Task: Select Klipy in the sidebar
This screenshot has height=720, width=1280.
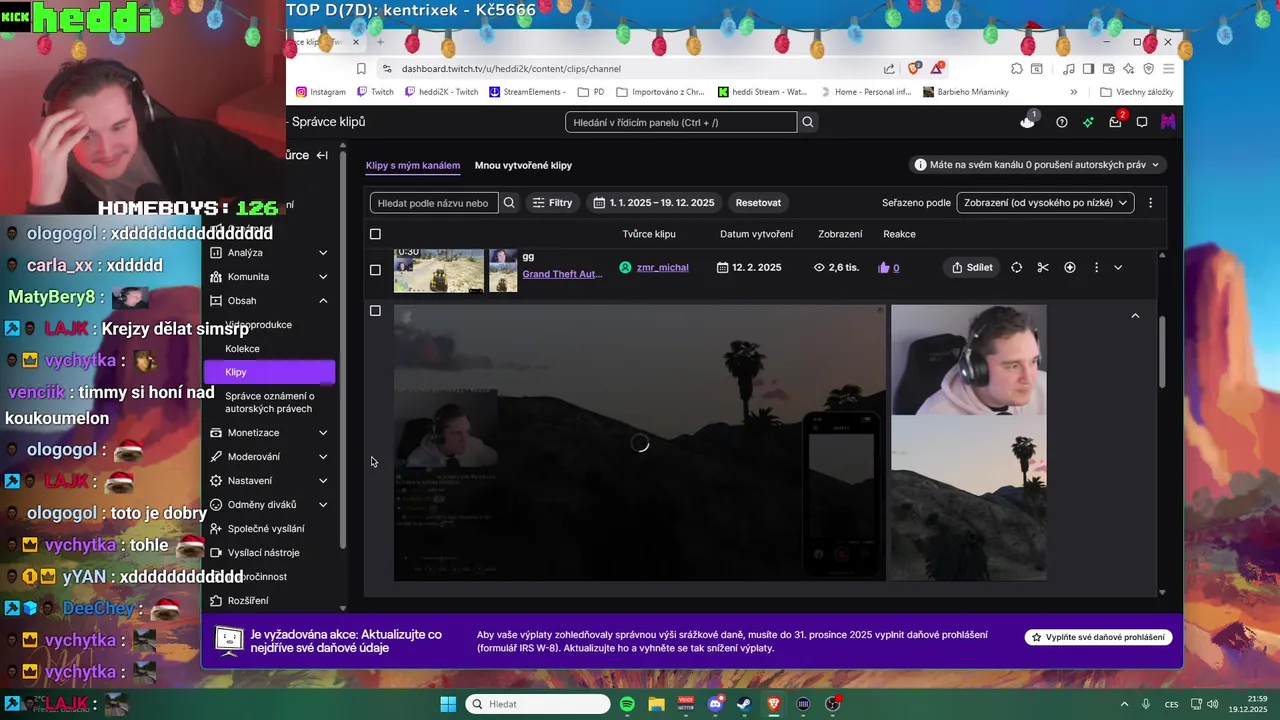Action: click(269, 372)
